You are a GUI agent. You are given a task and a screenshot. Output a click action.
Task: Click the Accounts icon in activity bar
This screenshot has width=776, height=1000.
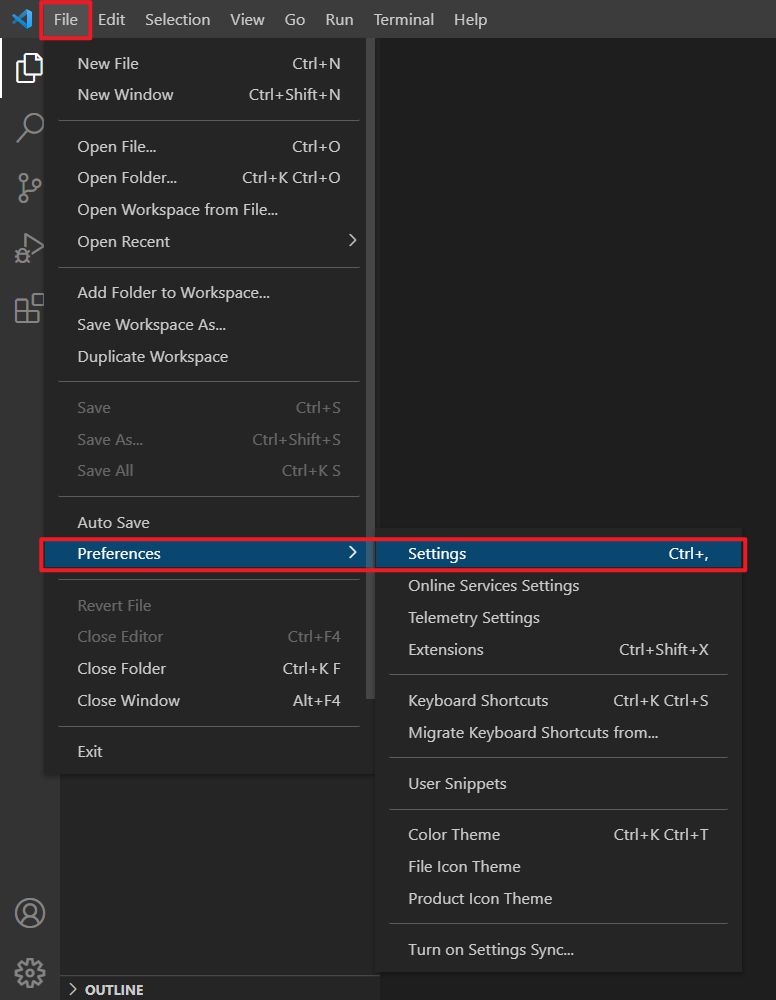coord(29,913)
